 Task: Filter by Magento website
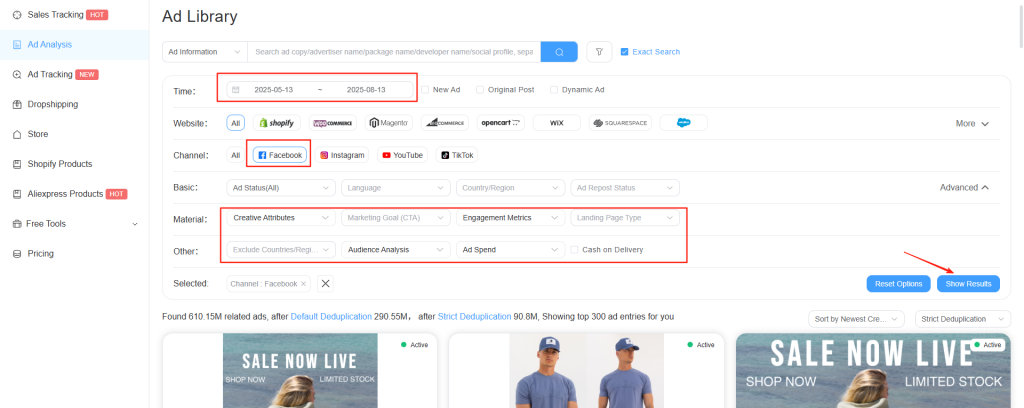[x=389, y=123]
